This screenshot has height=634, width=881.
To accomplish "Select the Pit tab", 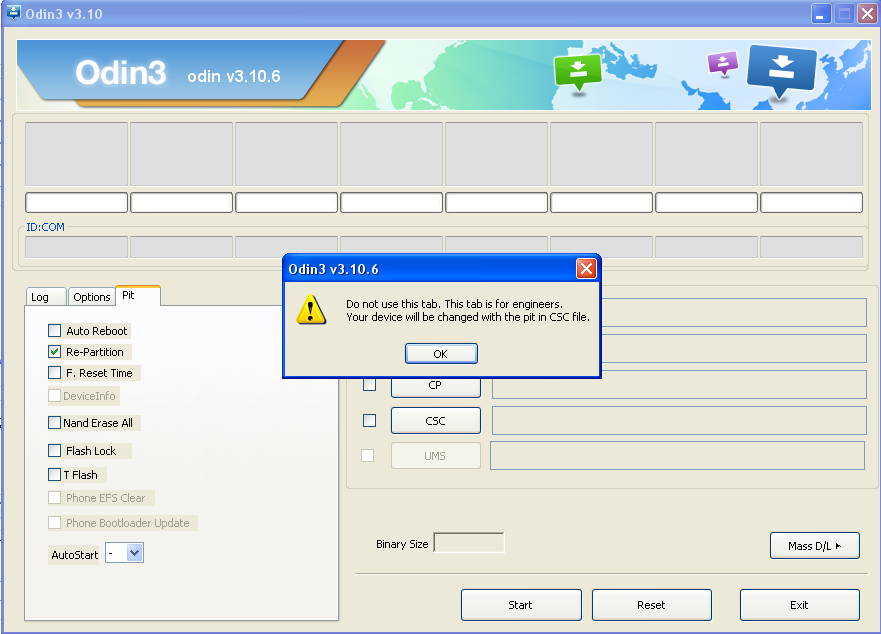I will point(138,296).
